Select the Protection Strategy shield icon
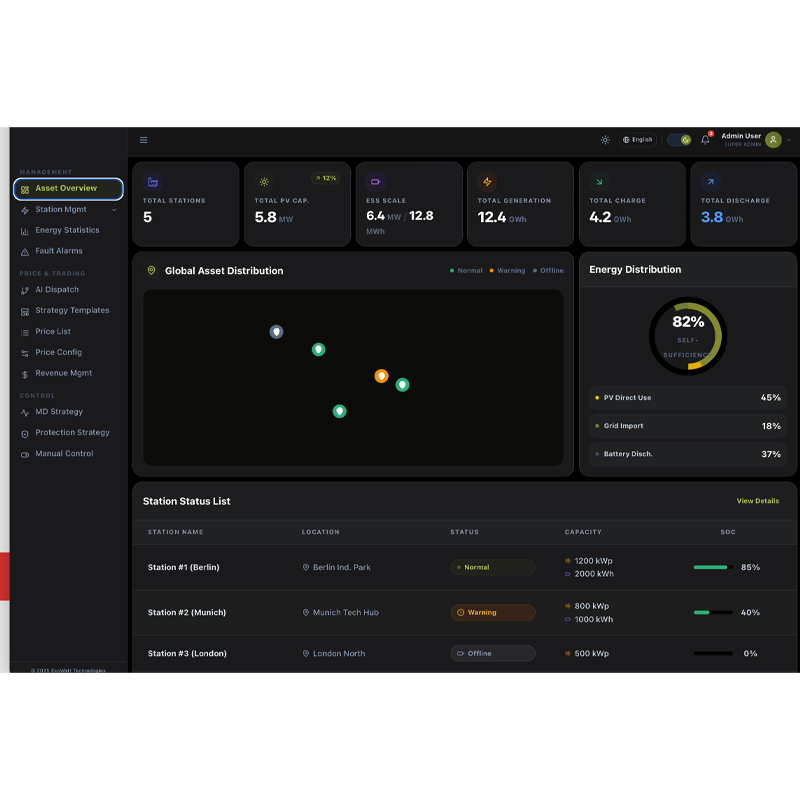This screenshot has width=800, height=800. 23,432
